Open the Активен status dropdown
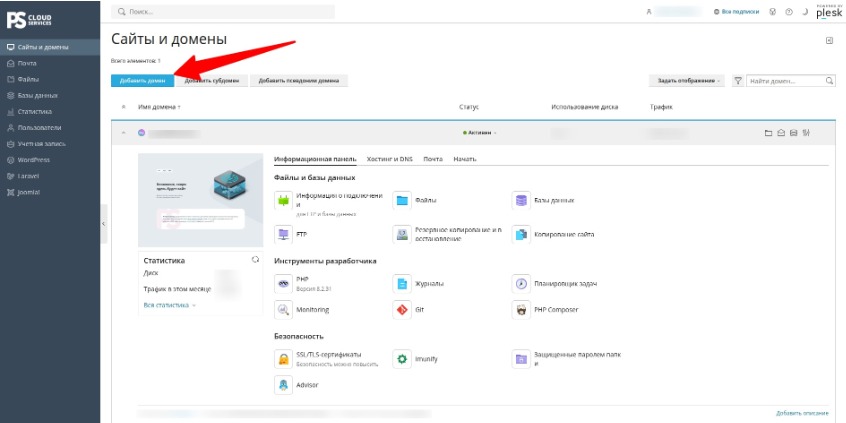This screenshot has width=846, height=423. pyautogui.click(x=480, y=133)
